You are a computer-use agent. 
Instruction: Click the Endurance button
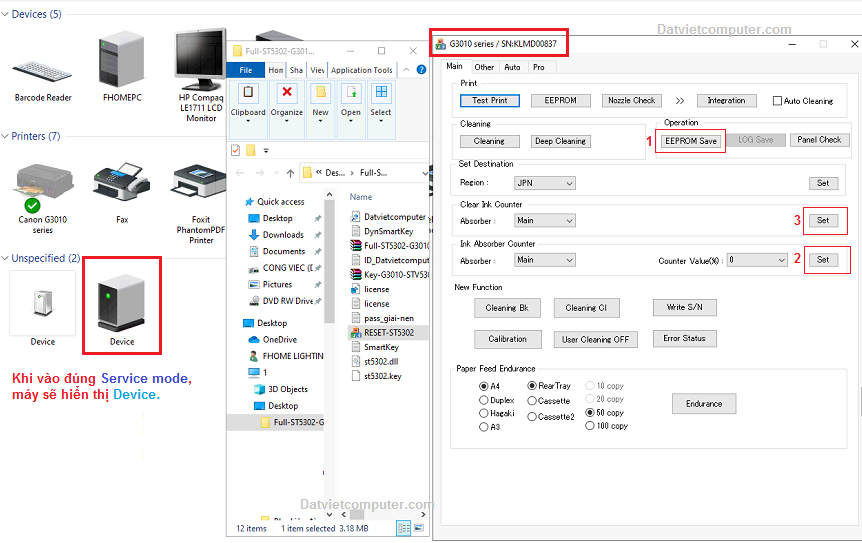(x=704, y=404)
